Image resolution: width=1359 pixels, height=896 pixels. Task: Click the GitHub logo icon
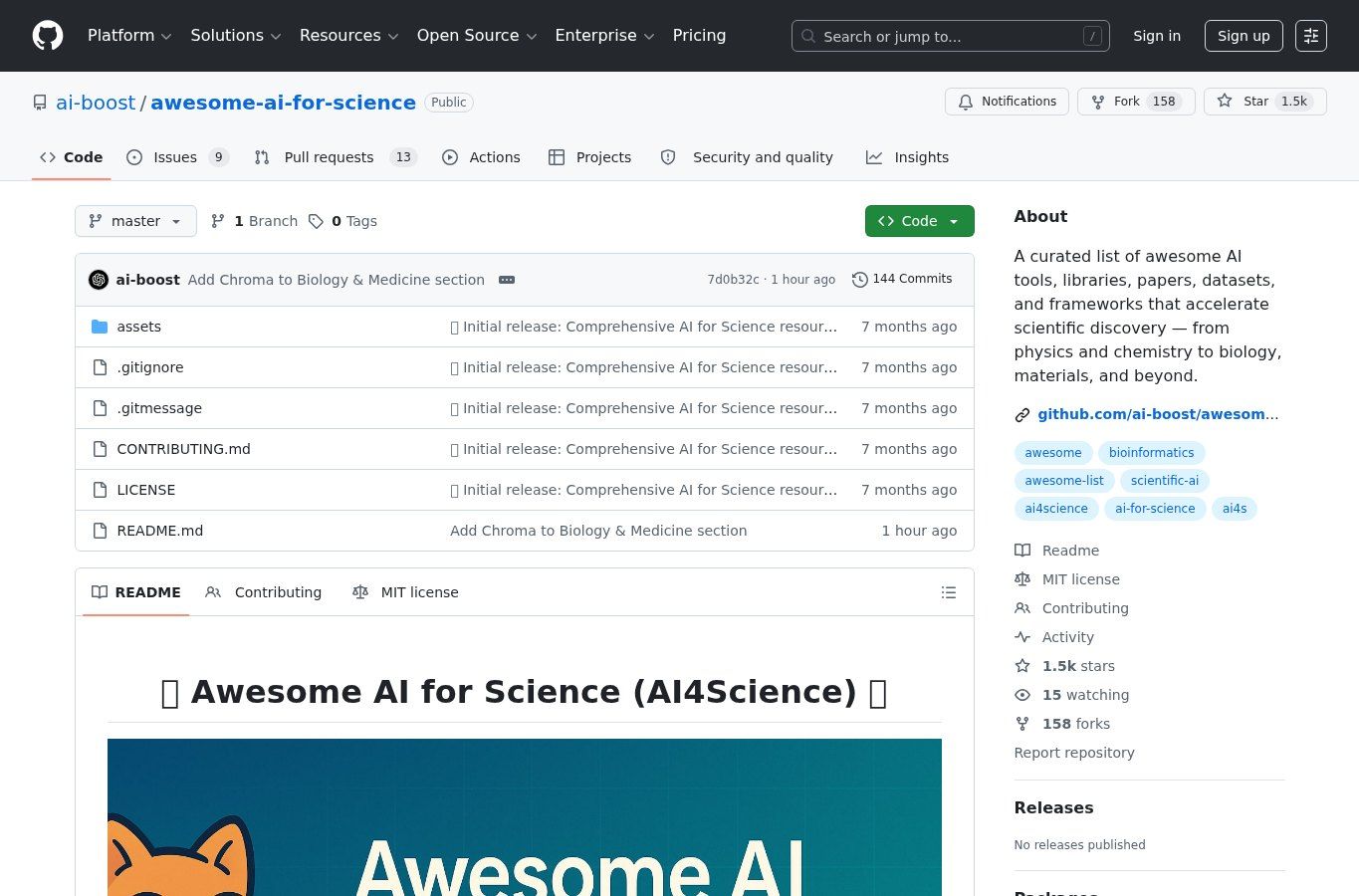(x=48, y=36)
